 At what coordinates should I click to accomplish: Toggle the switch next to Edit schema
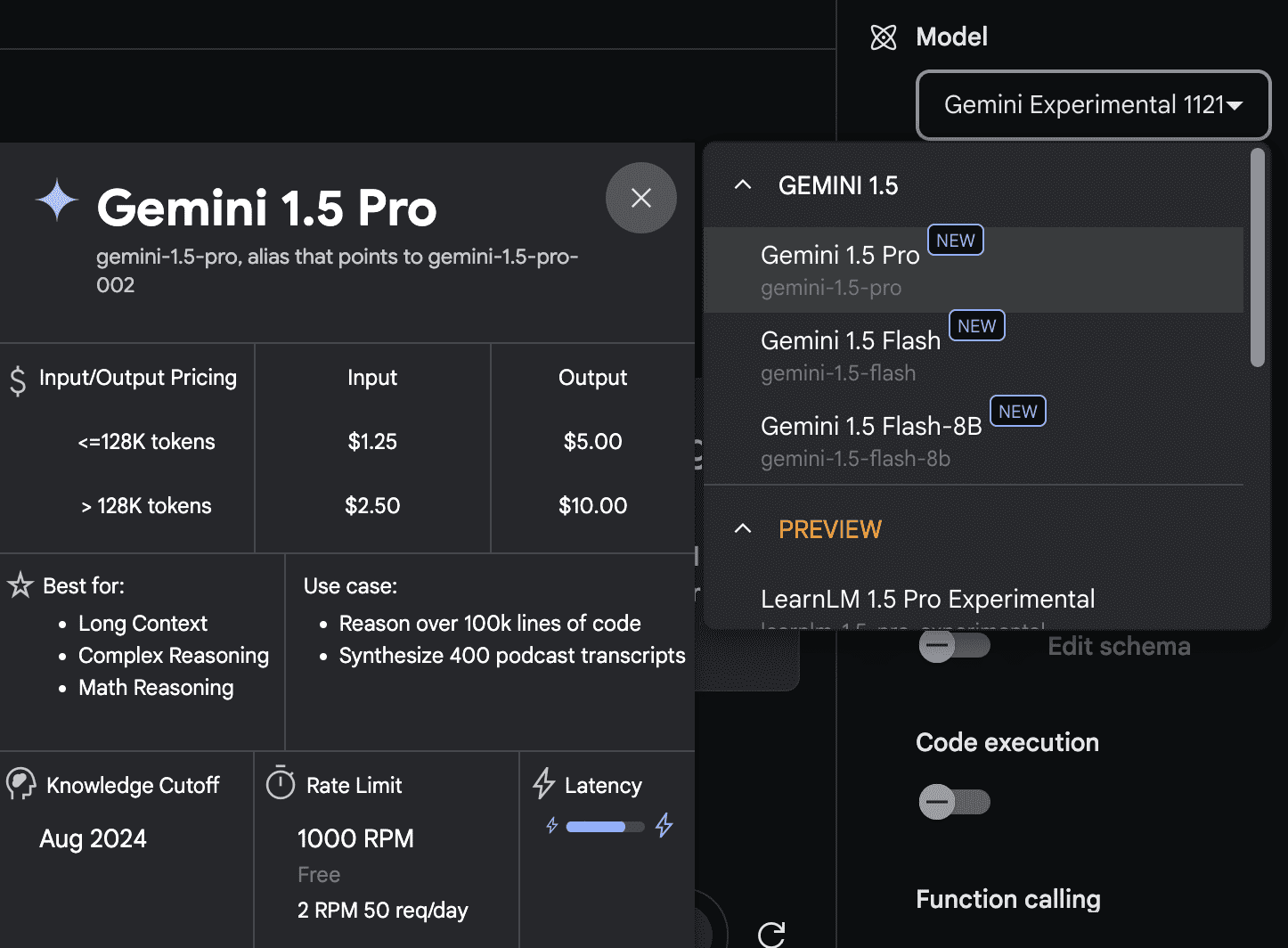coord(954,645)
